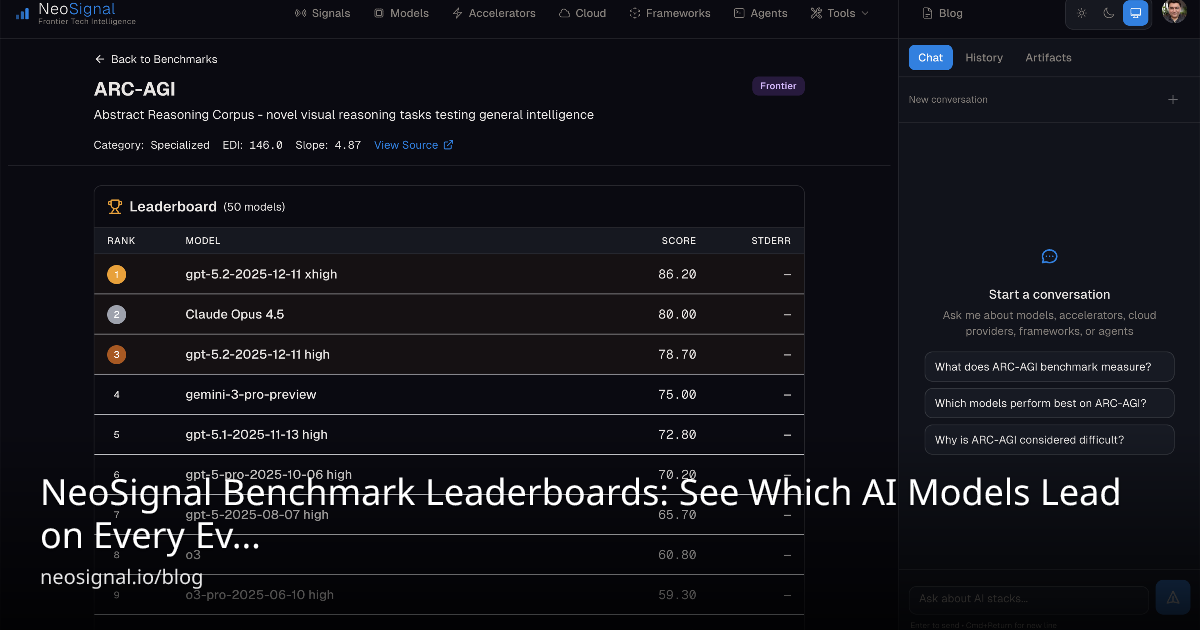
Task: Ask Which models perform best on ARC-AGI
Action: coord(1049,403)
